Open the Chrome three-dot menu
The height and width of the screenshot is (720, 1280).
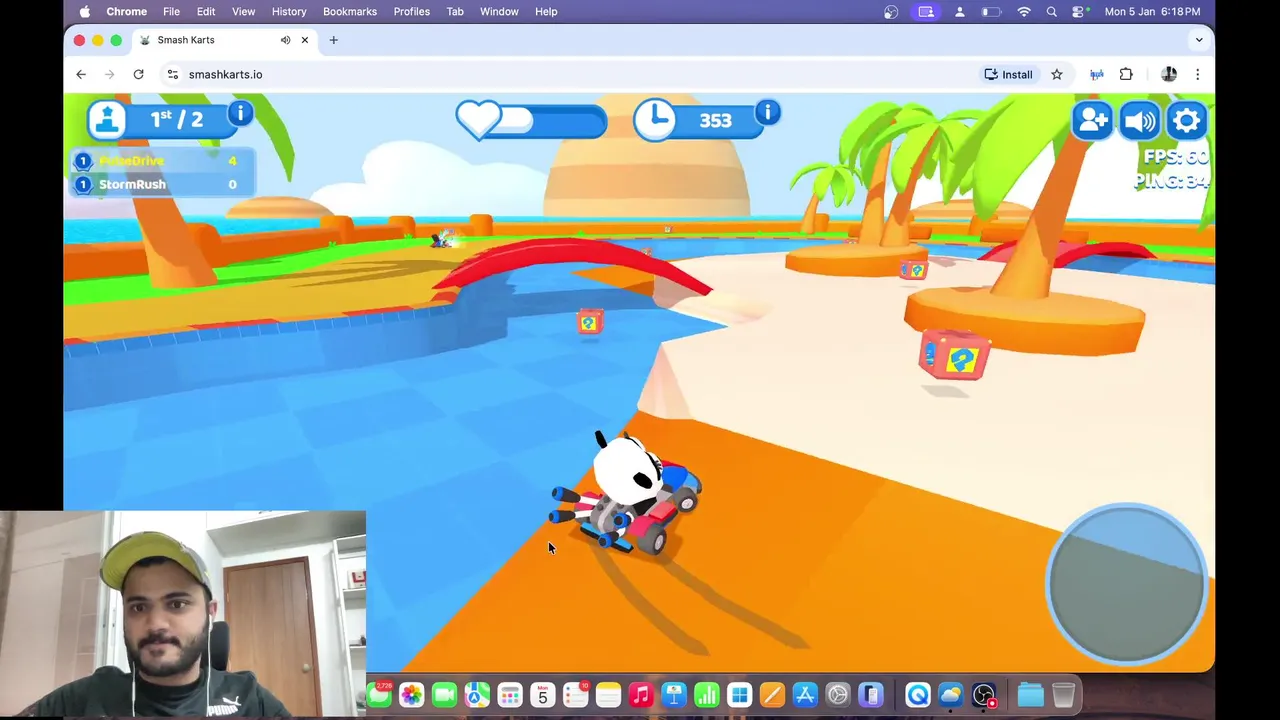[x=1197, y=74]
